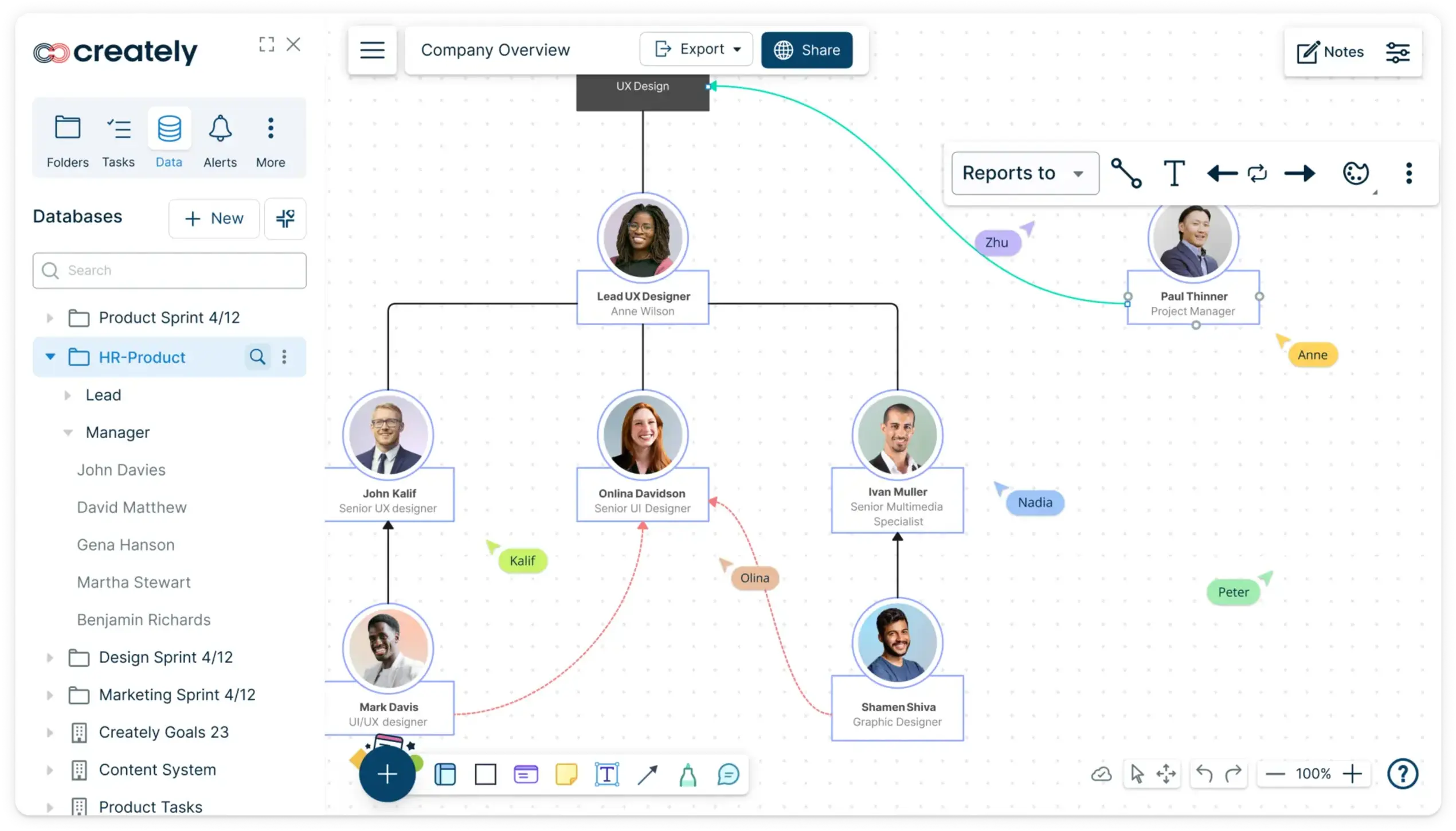Click the Share button

[807, 49]
